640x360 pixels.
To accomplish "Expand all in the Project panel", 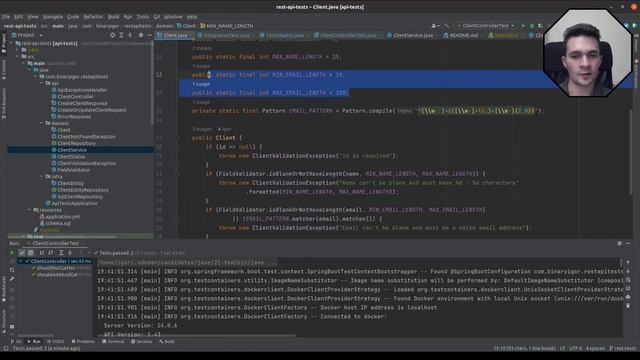I will tap(122, 35).
